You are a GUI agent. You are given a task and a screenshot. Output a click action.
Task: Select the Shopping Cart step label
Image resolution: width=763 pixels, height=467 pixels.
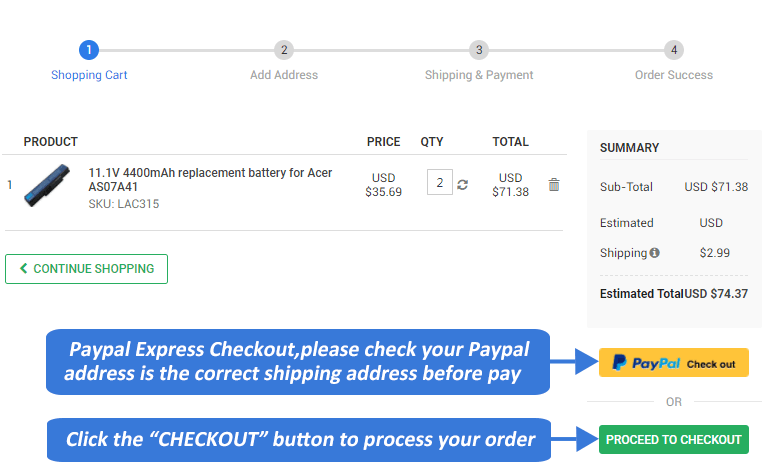[x=89, y=75]
